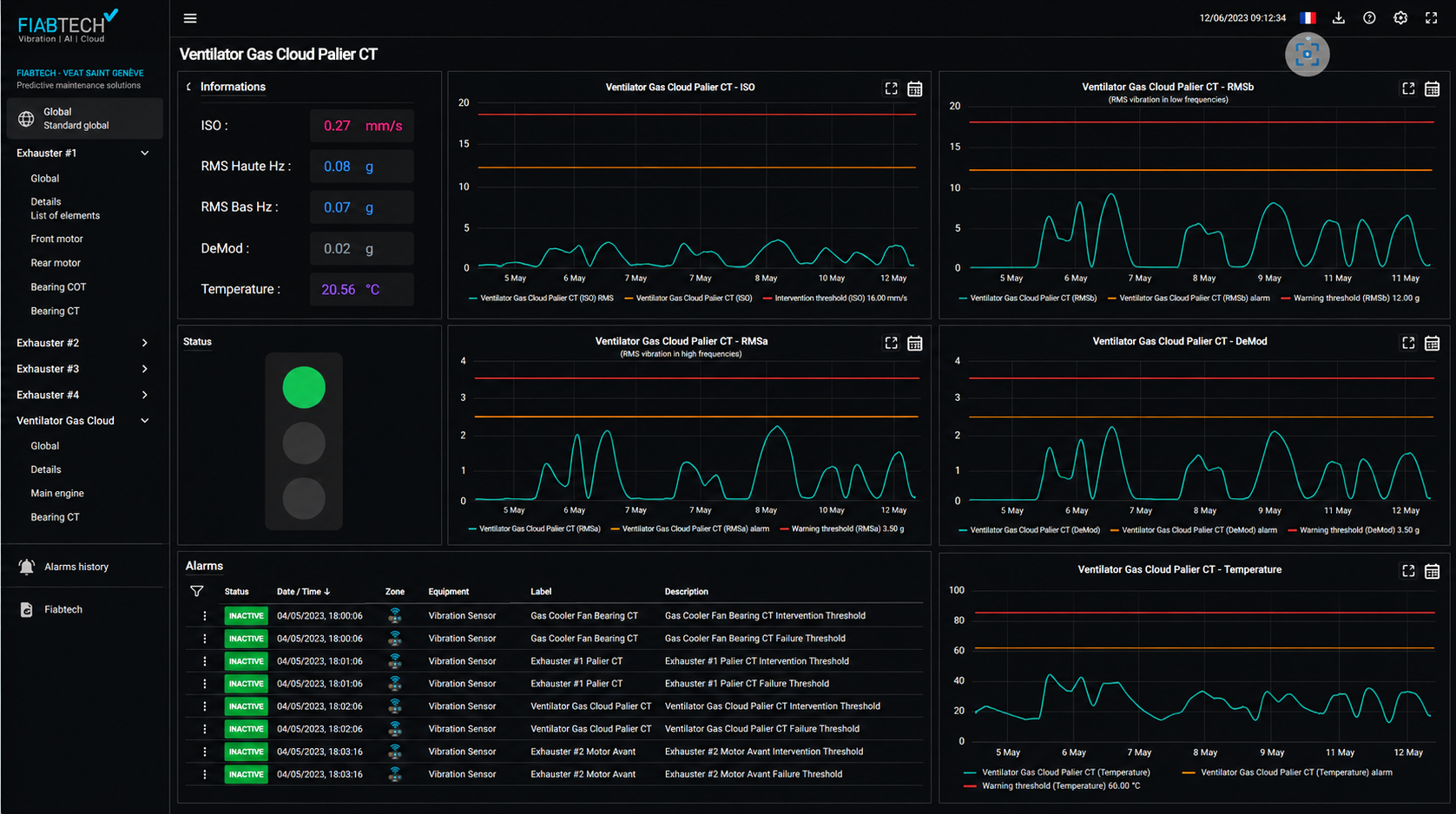Click the alarms filter funnel icon
1456x814 pixels.
tap(197, 592)
